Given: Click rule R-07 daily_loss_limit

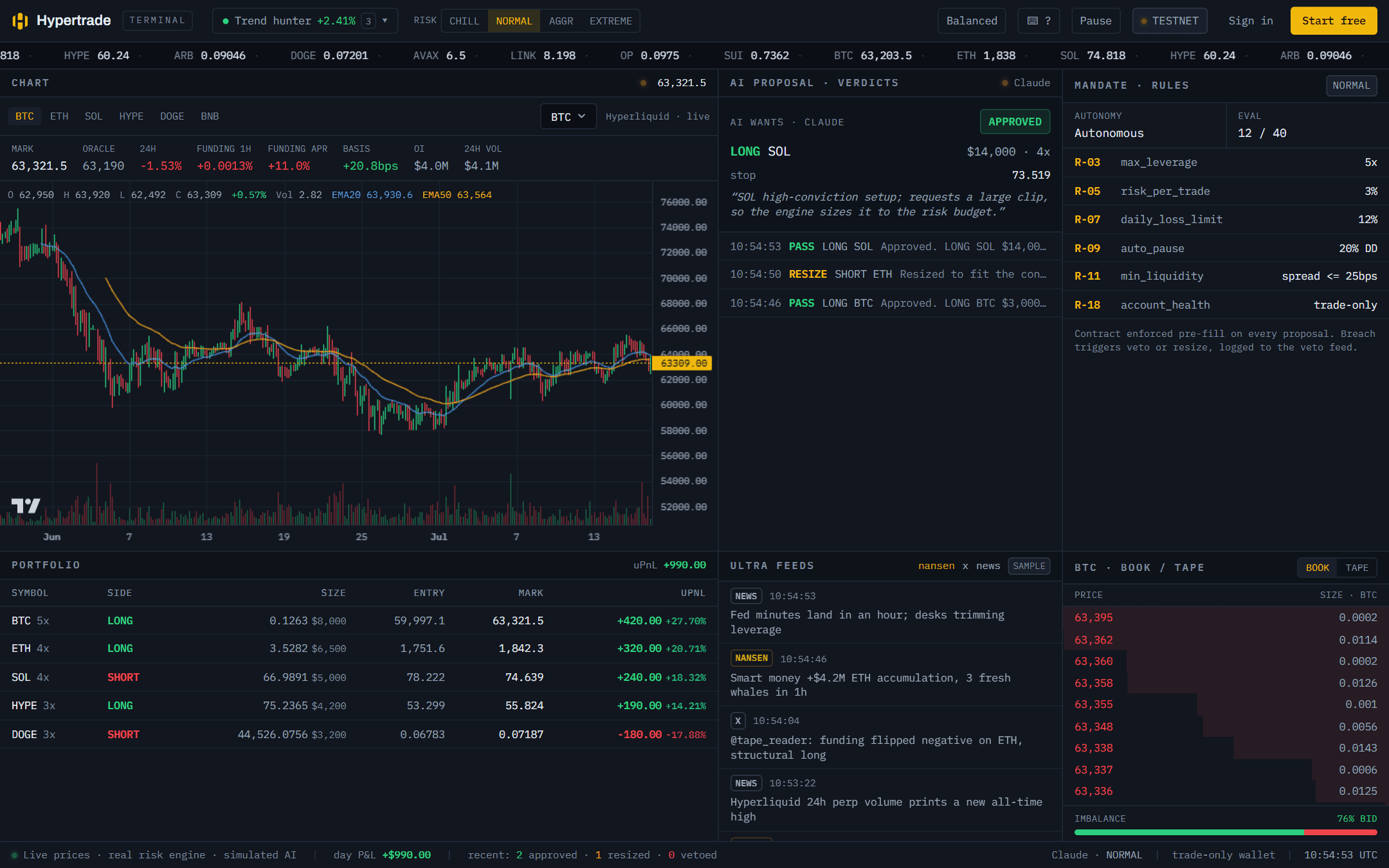Looking at the screenshot, I should 1226,220.
